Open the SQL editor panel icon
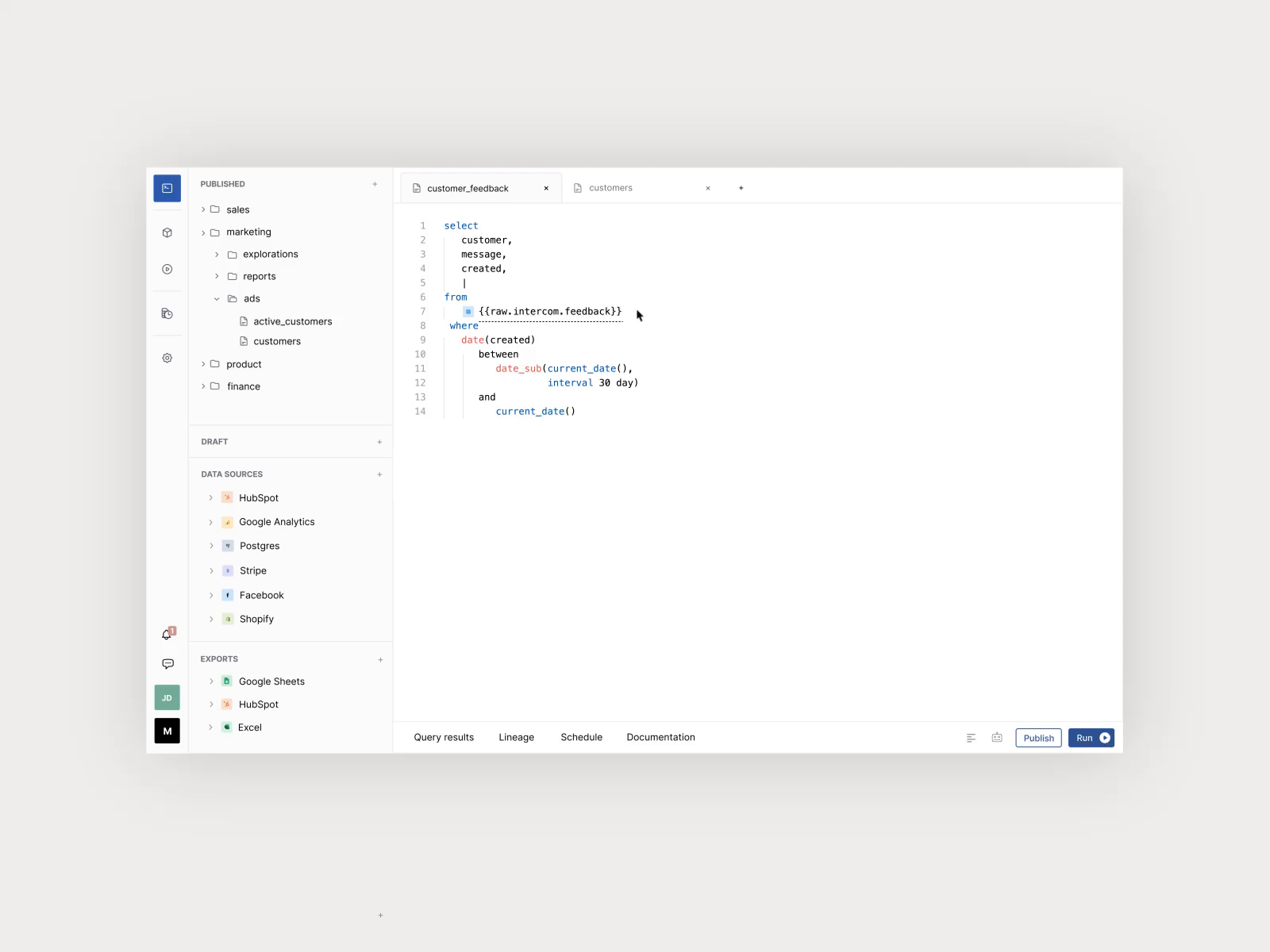 [167, 188]
